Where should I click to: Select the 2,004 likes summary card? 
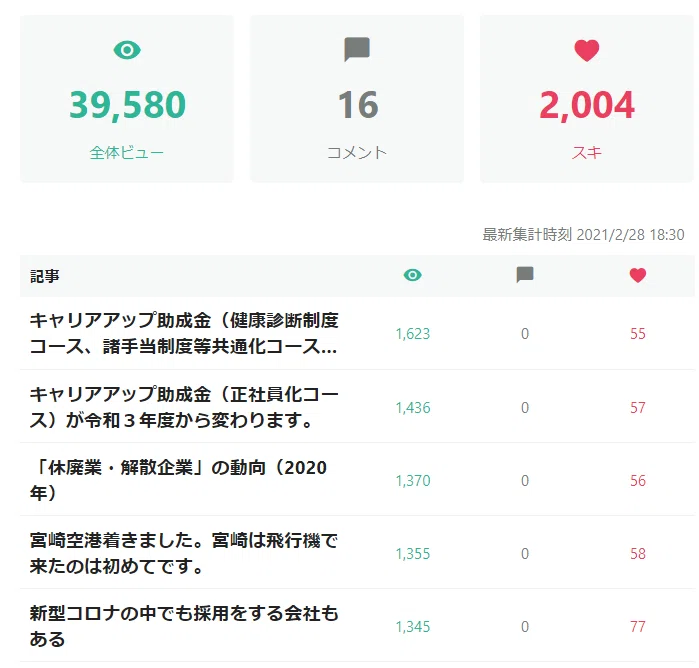click(587, 99)
